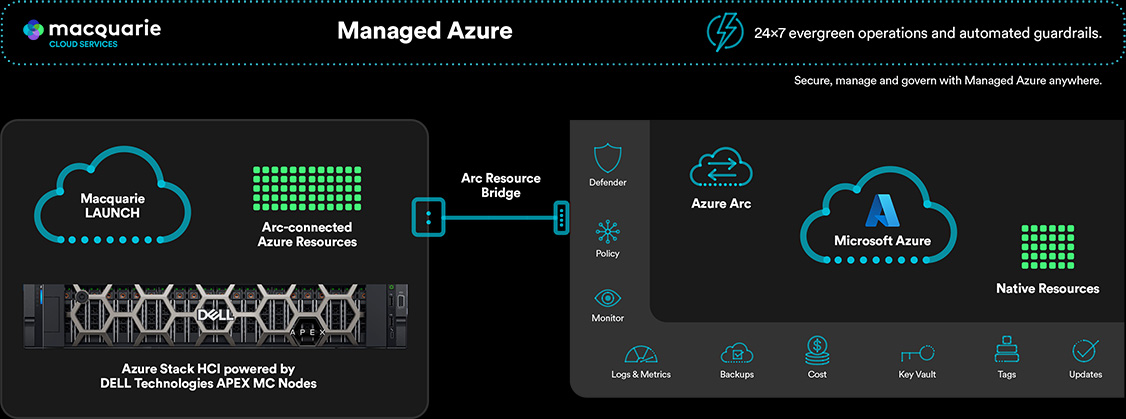Select the Policy network icon
This screenshot has width=1126, height=419.
tap(608, 231)
